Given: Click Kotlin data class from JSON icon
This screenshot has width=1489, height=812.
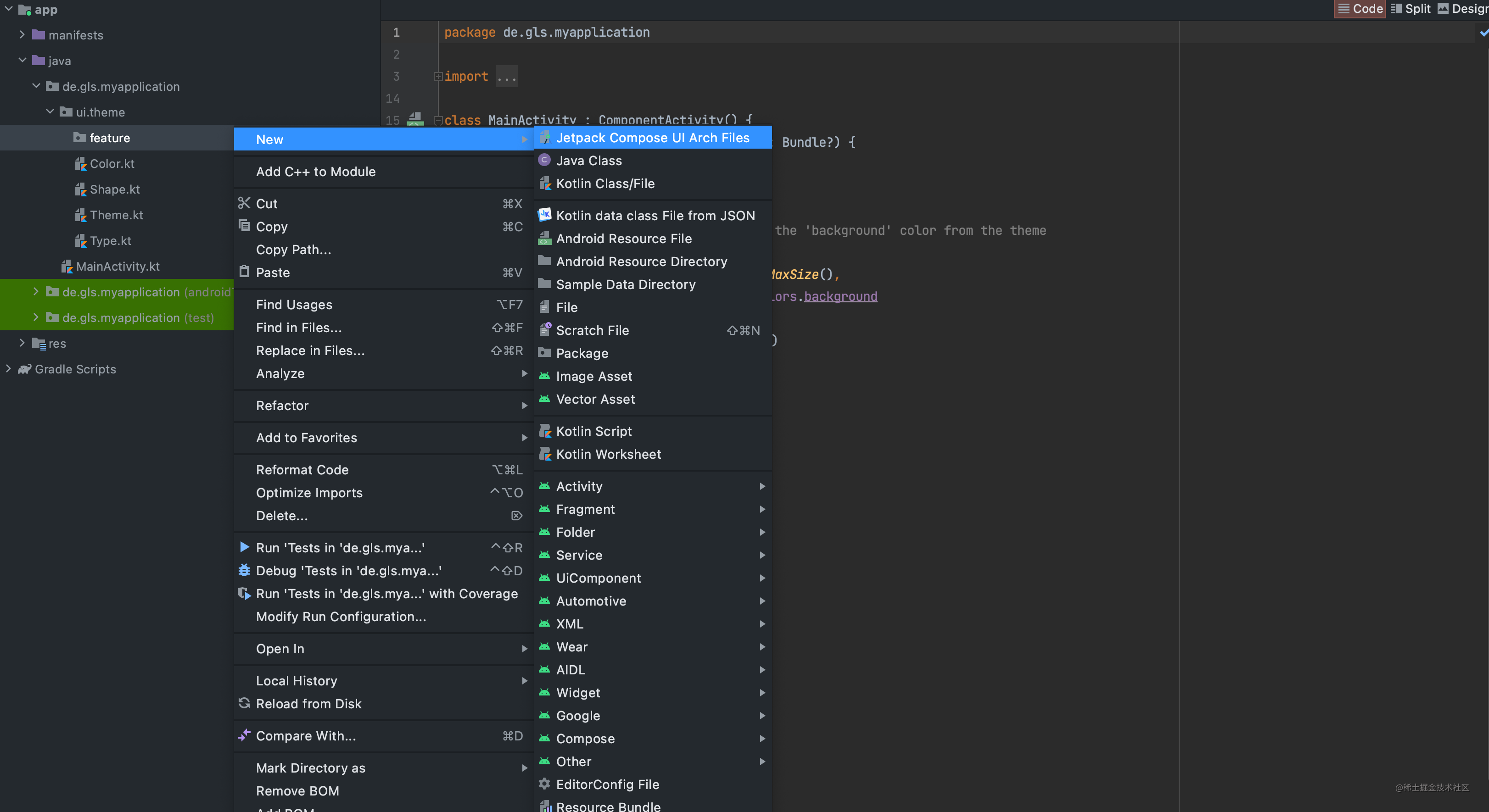Looking at the screenshot, I should [x=544, y=215].
